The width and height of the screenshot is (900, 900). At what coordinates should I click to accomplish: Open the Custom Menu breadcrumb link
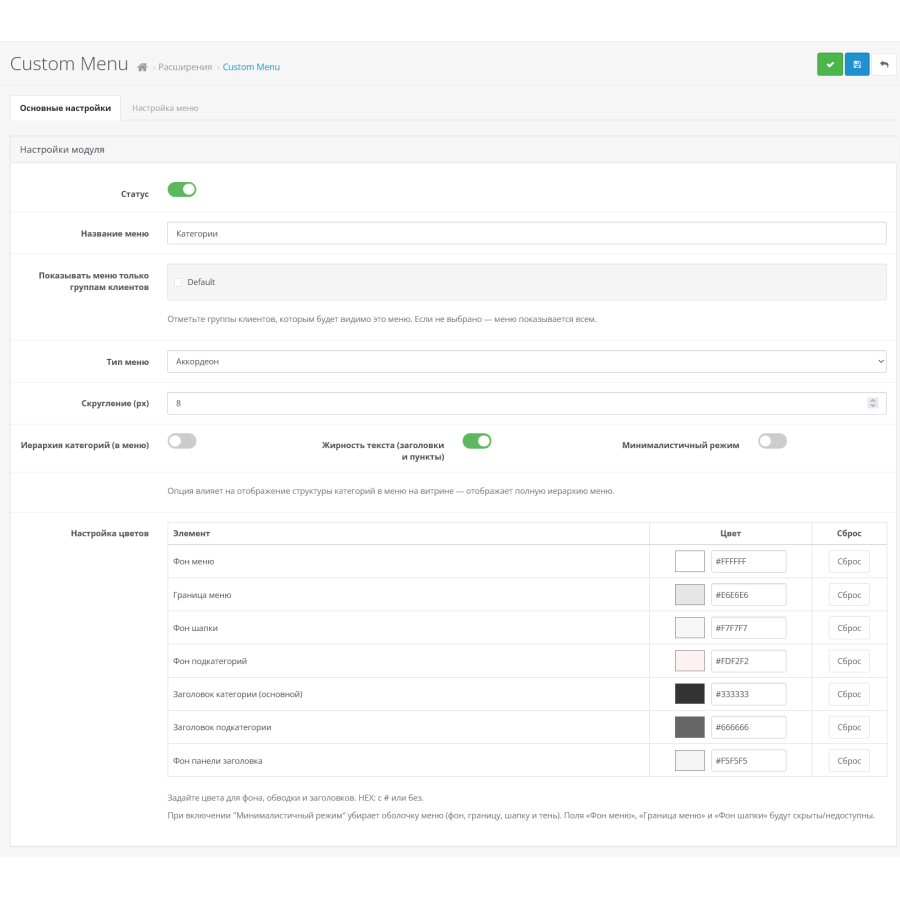(x=251, y=67)
